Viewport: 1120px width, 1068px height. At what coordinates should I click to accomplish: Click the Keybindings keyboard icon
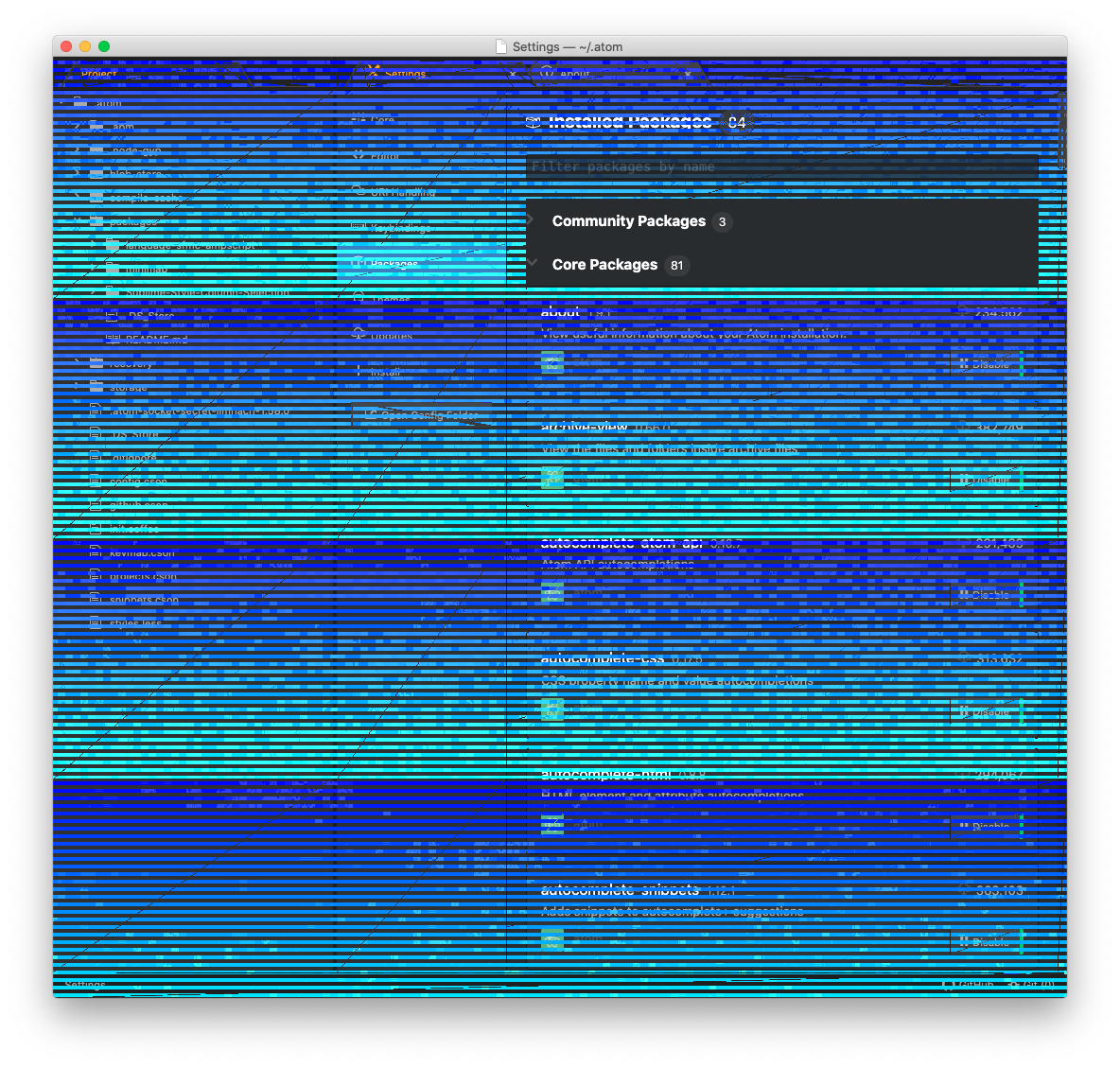(360, 226)
